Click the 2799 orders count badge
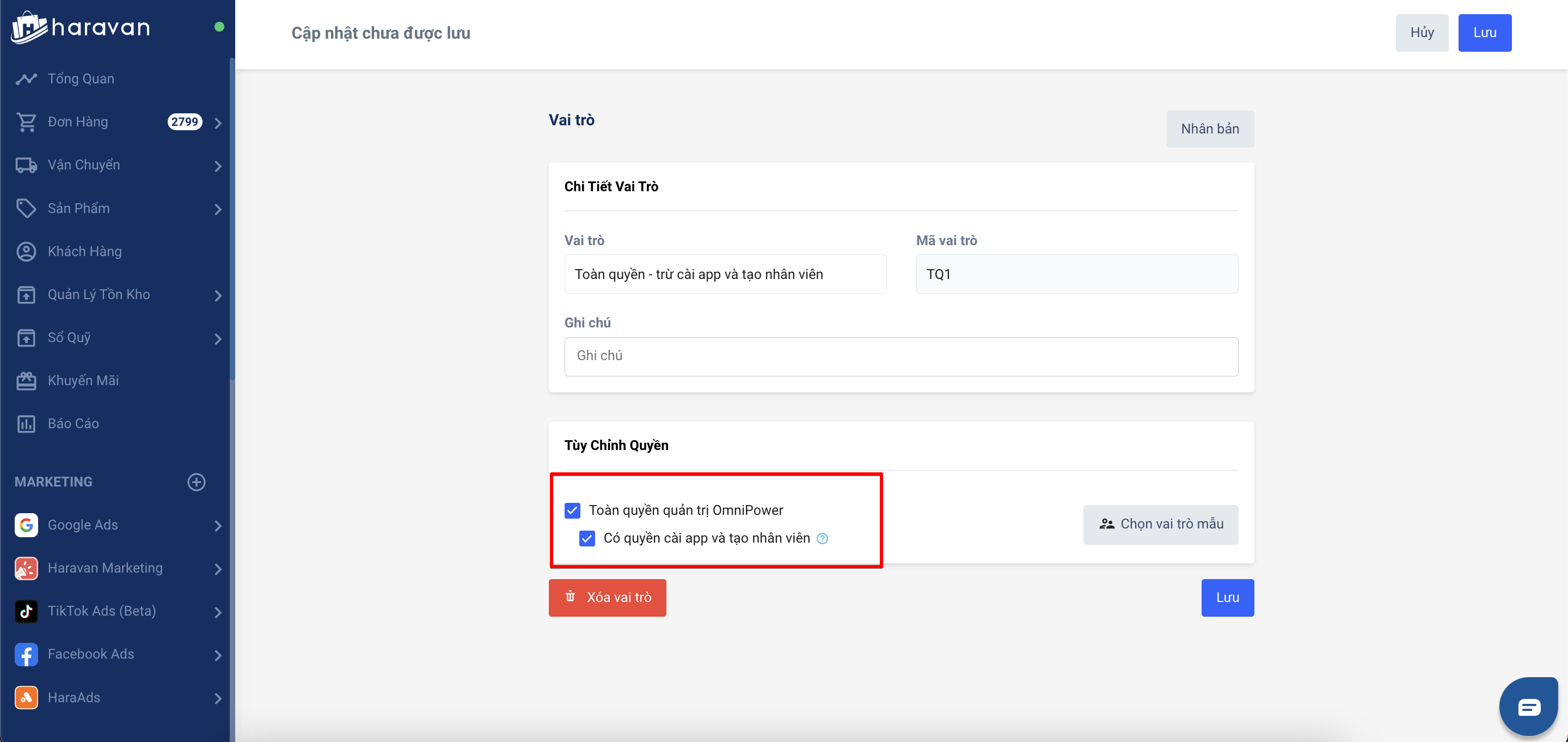 (185, 122)
